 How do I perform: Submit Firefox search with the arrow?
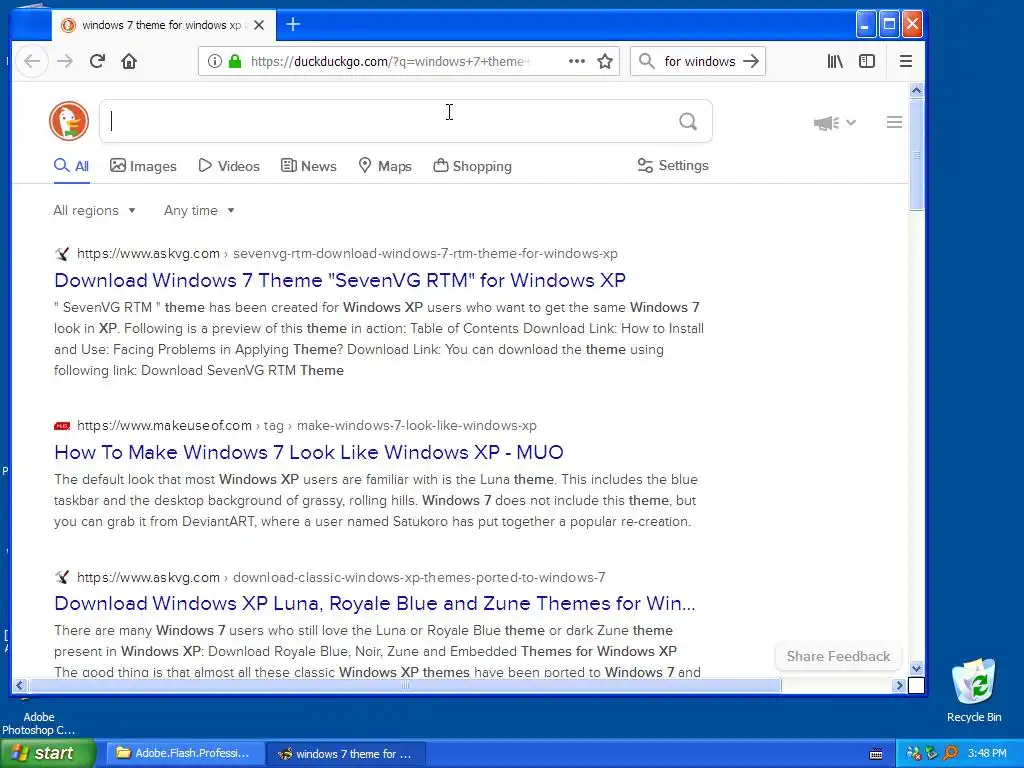coord(751,61)
